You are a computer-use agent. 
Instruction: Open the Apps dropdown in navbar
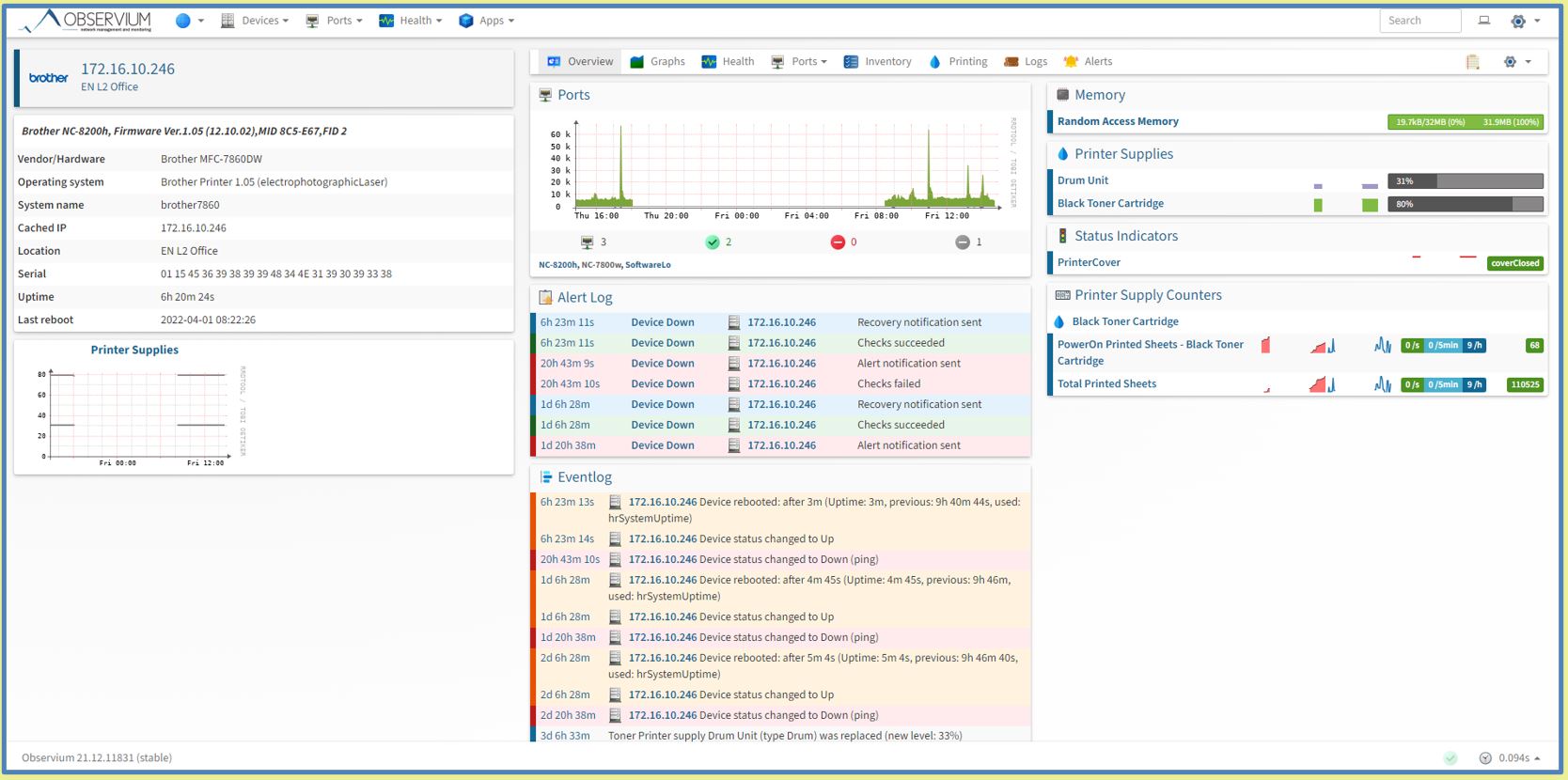point(486,21)
